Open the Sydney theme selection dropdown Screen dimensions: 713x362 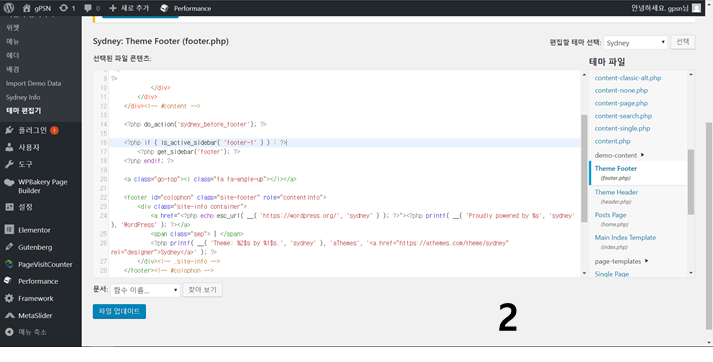click(635, 43)
